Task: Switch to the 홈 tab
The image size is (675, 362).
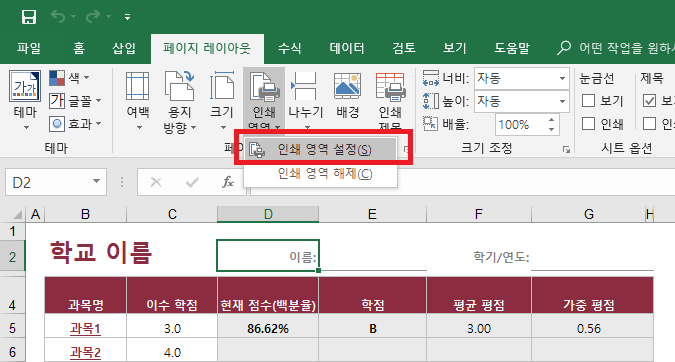Action: pyautogui.click(x=79, y=48)
